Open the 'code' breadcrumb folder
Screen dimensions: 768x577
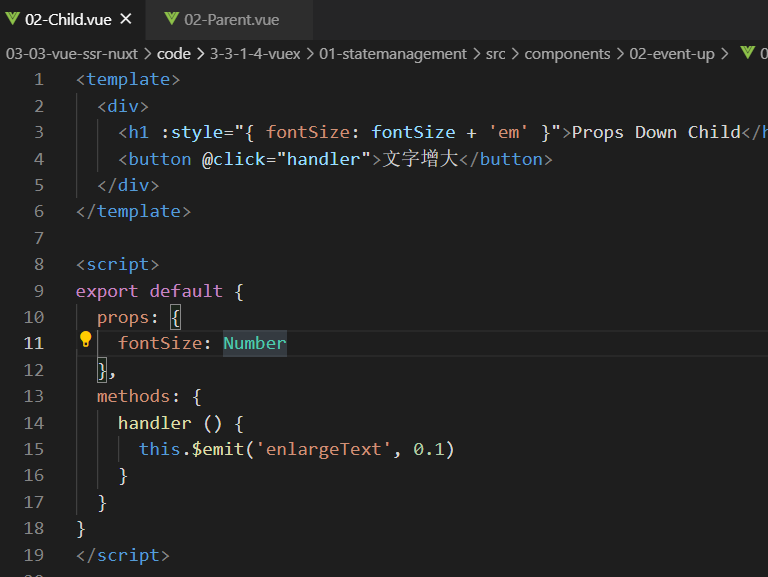click(x=173, y=54)
